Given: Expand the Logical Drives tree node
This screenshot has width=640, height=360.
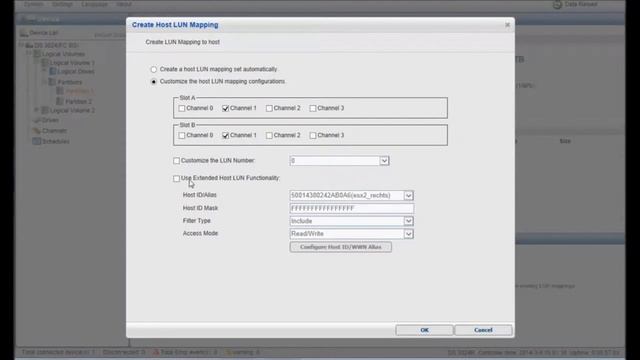Looking at the screenshot, I should pyautogui.click(x=44, y=71).
